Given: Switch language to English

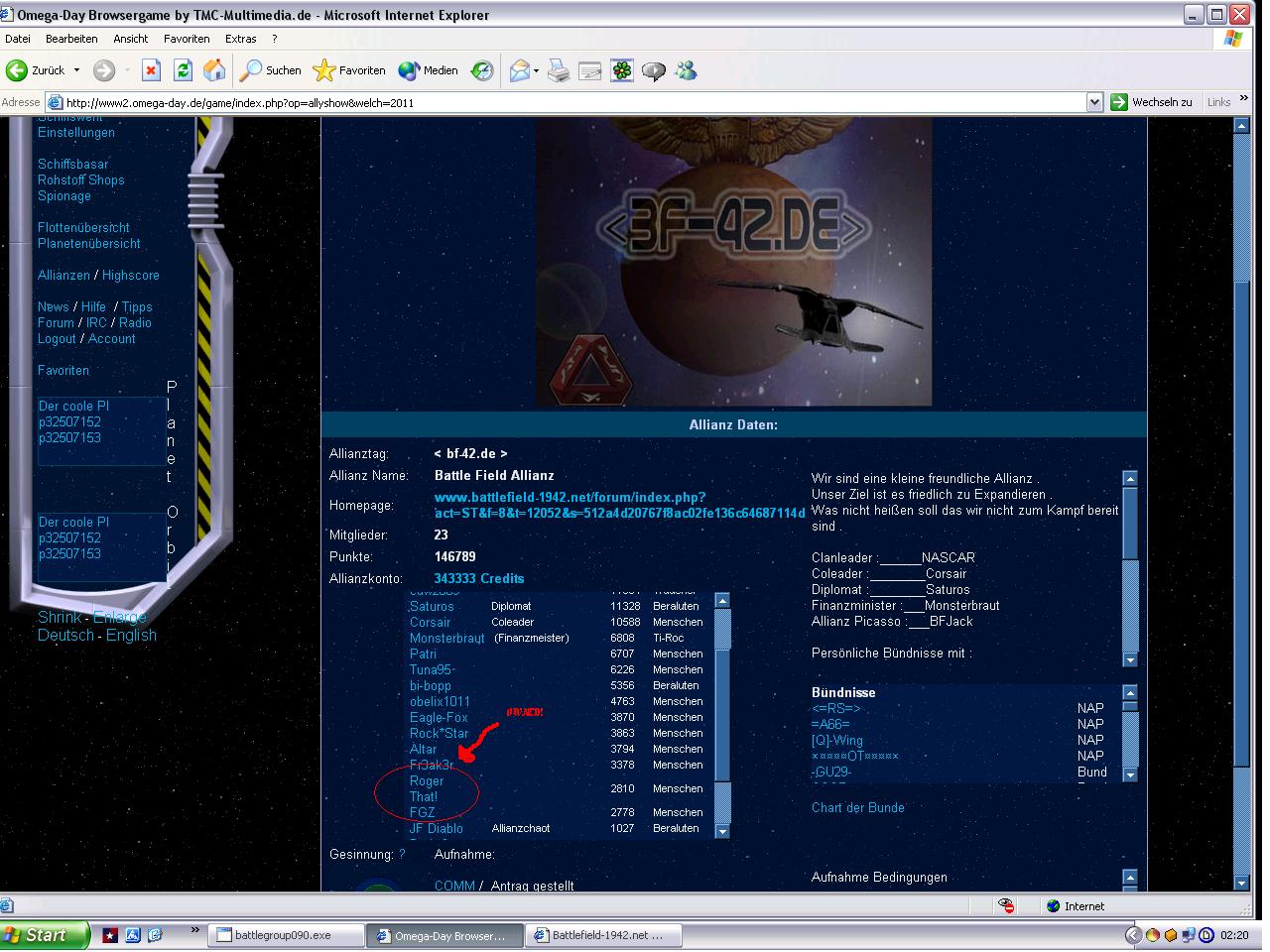Looking at the screenshot, I should (x=131, y=636).
